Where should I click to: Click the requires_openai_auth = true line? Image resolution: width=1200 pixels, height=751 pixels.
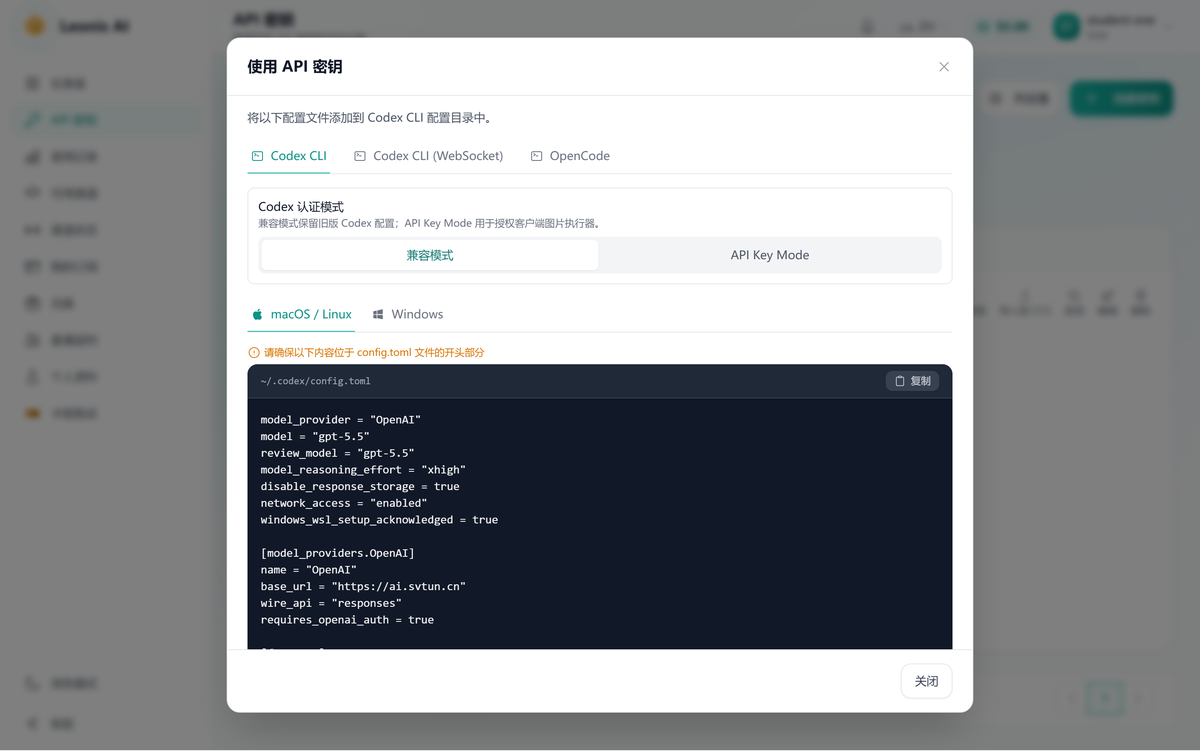[x=347, y=620]
